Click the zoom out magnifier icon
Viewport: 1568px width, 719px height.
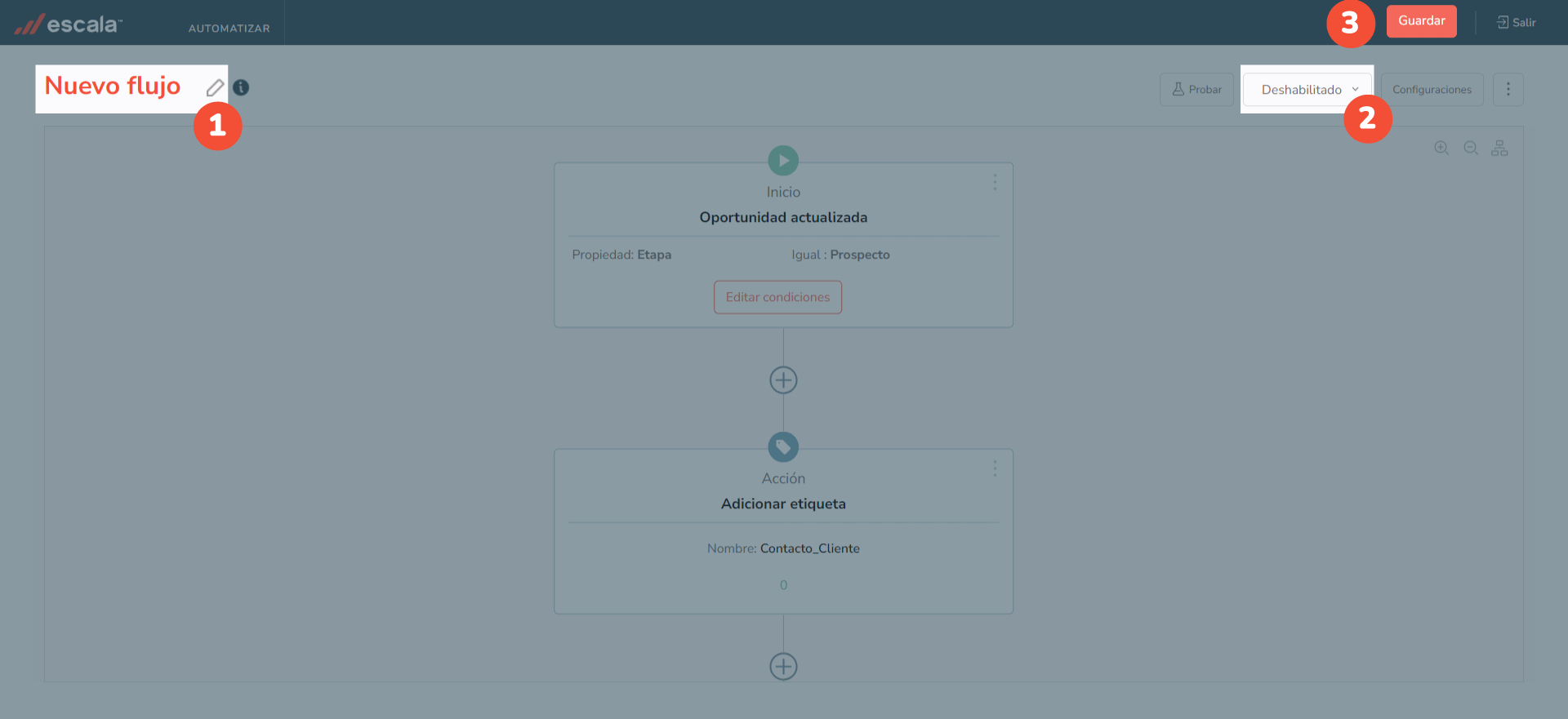click(x=1471, y=148)
